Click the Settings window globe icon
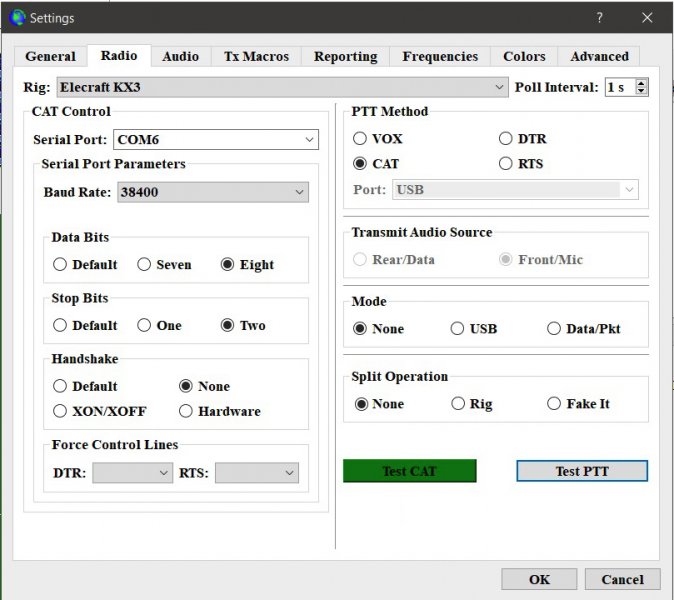 (17, 18)
